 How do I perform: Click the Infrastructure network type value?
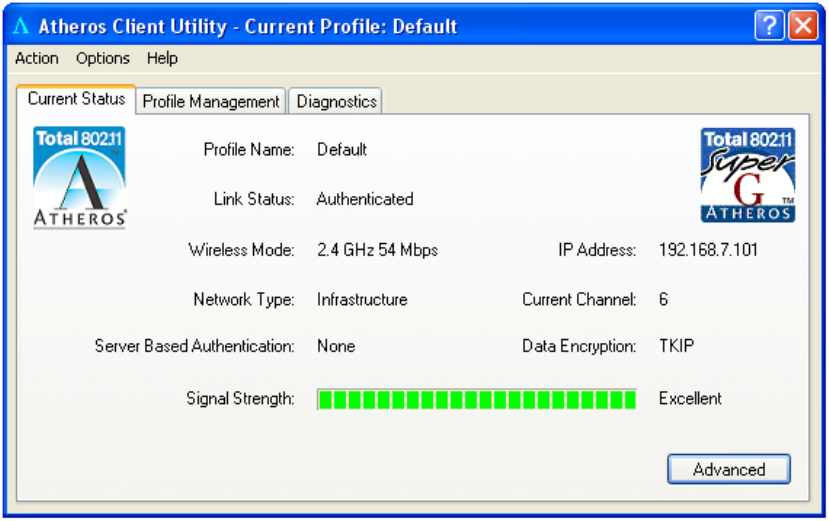[362, 299]
